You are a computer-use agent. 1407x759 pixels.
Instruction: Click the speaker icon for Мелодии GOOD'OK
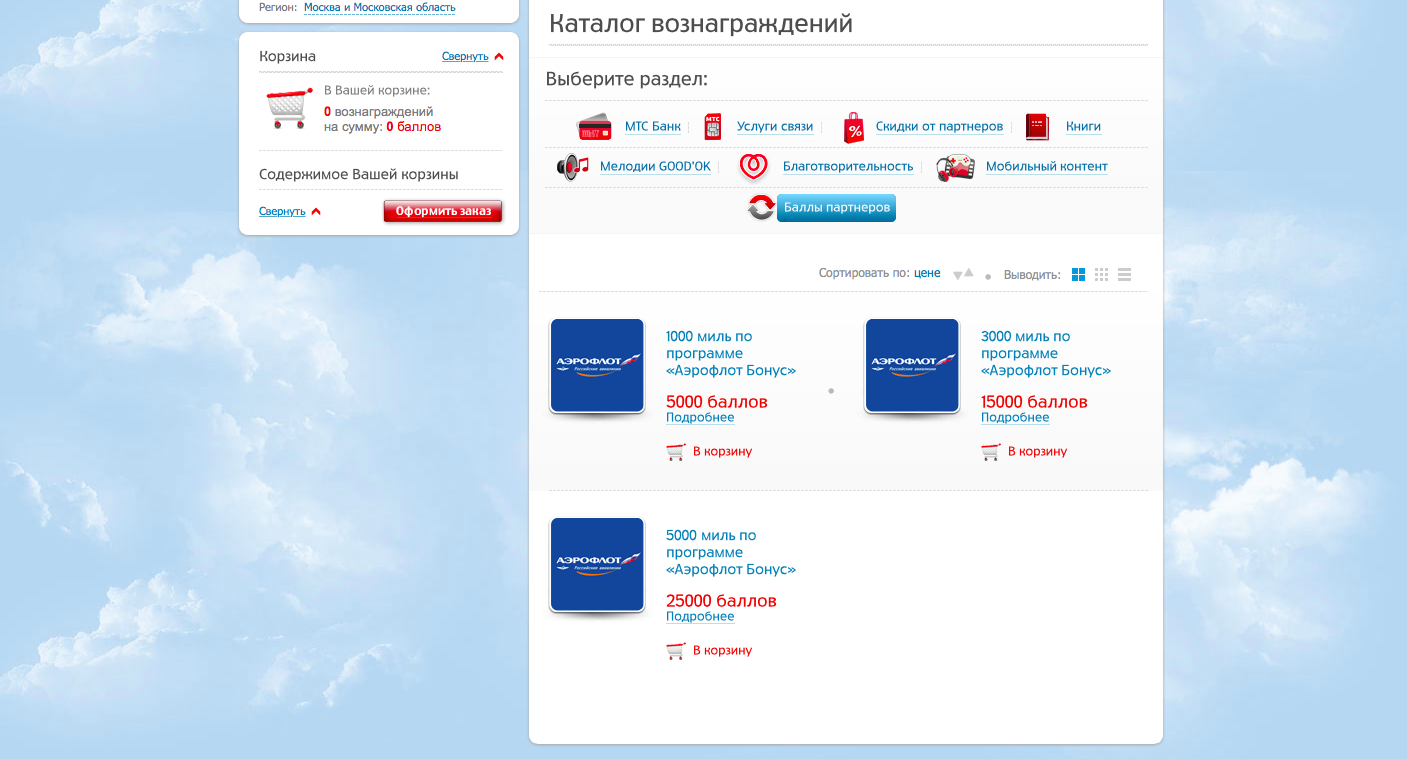click(x=573, y=167)
